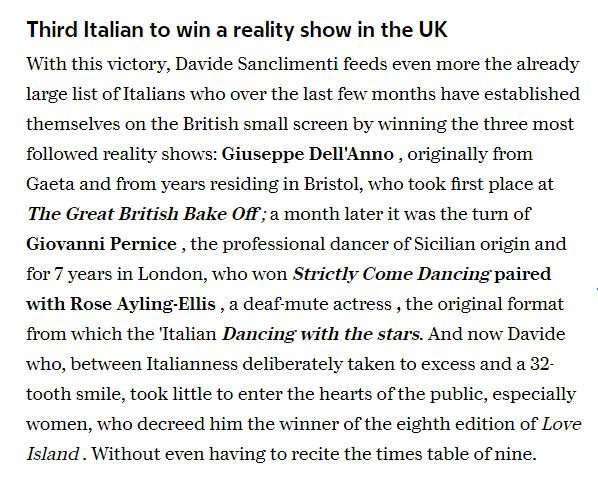Screen dimensions: 598x498
Task: Click the phrase "deaf-mute actress"
Action: (317, 304)
